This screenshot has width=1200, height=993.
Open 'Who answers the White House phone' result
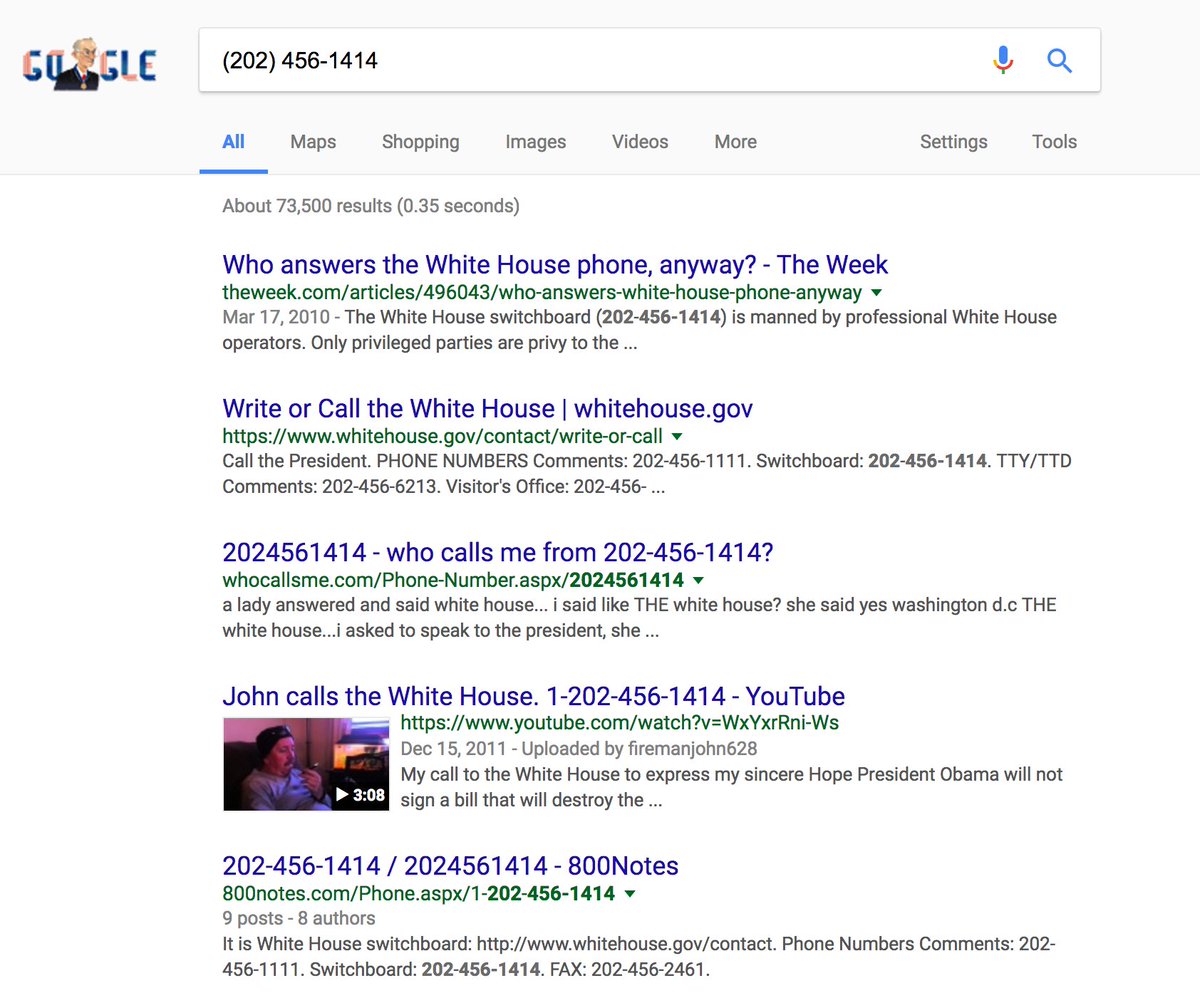pyautogui.click(x=555, y=265)
